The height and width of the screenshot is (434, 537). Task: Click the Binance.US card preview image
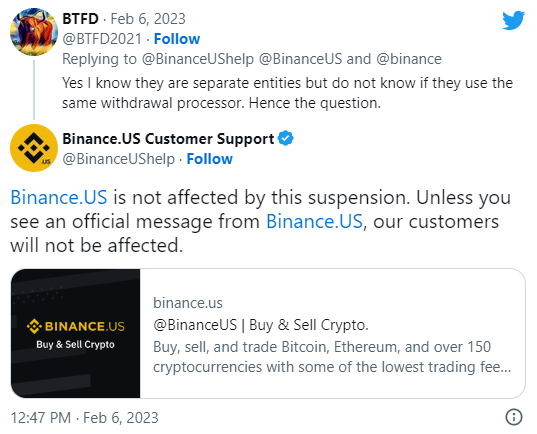[75, 333]
